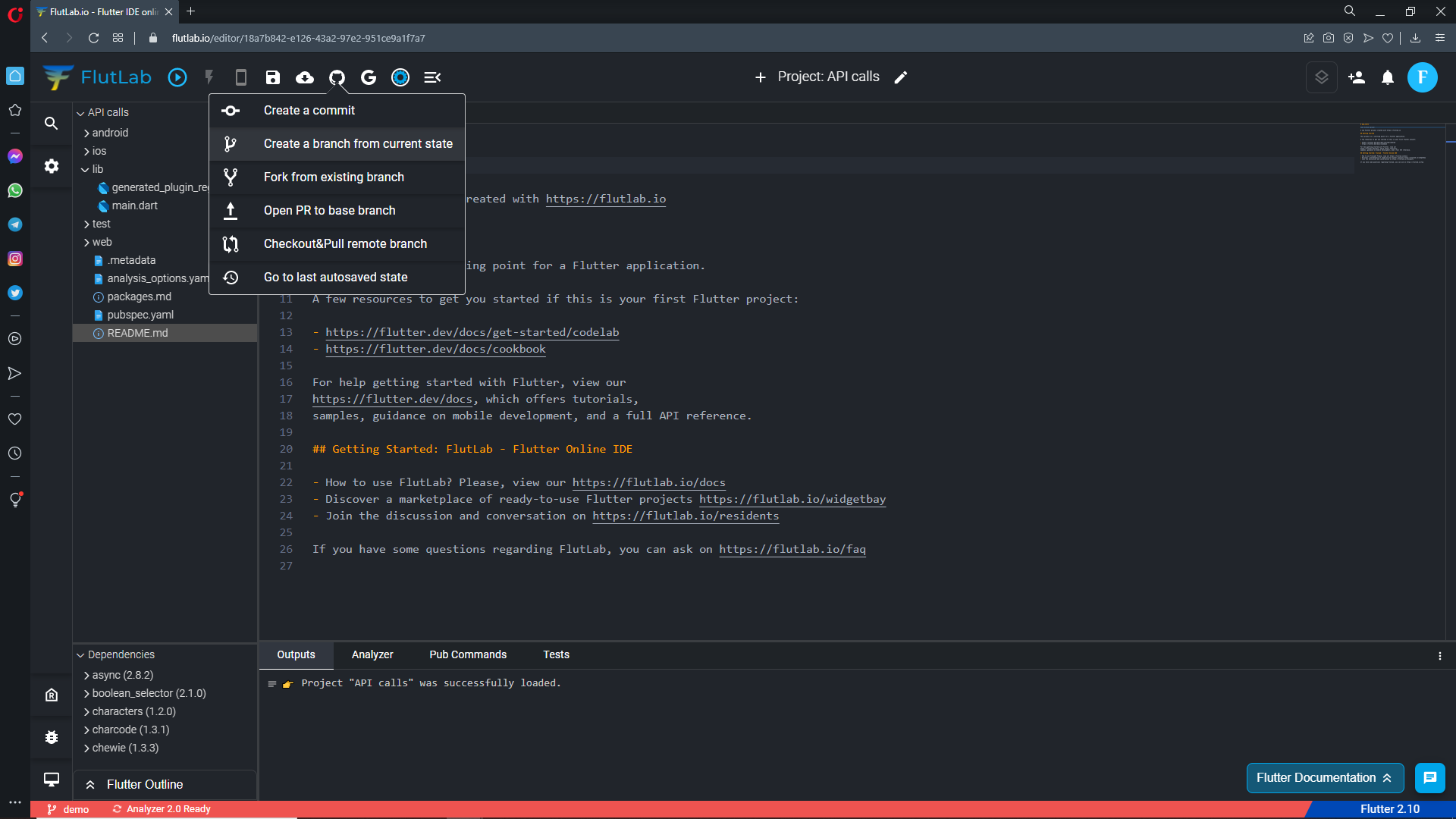Open outputs panel three-dot menu
Image resolution: width=1456 pixels, height=819 pixels.
tap(1440, 656)
